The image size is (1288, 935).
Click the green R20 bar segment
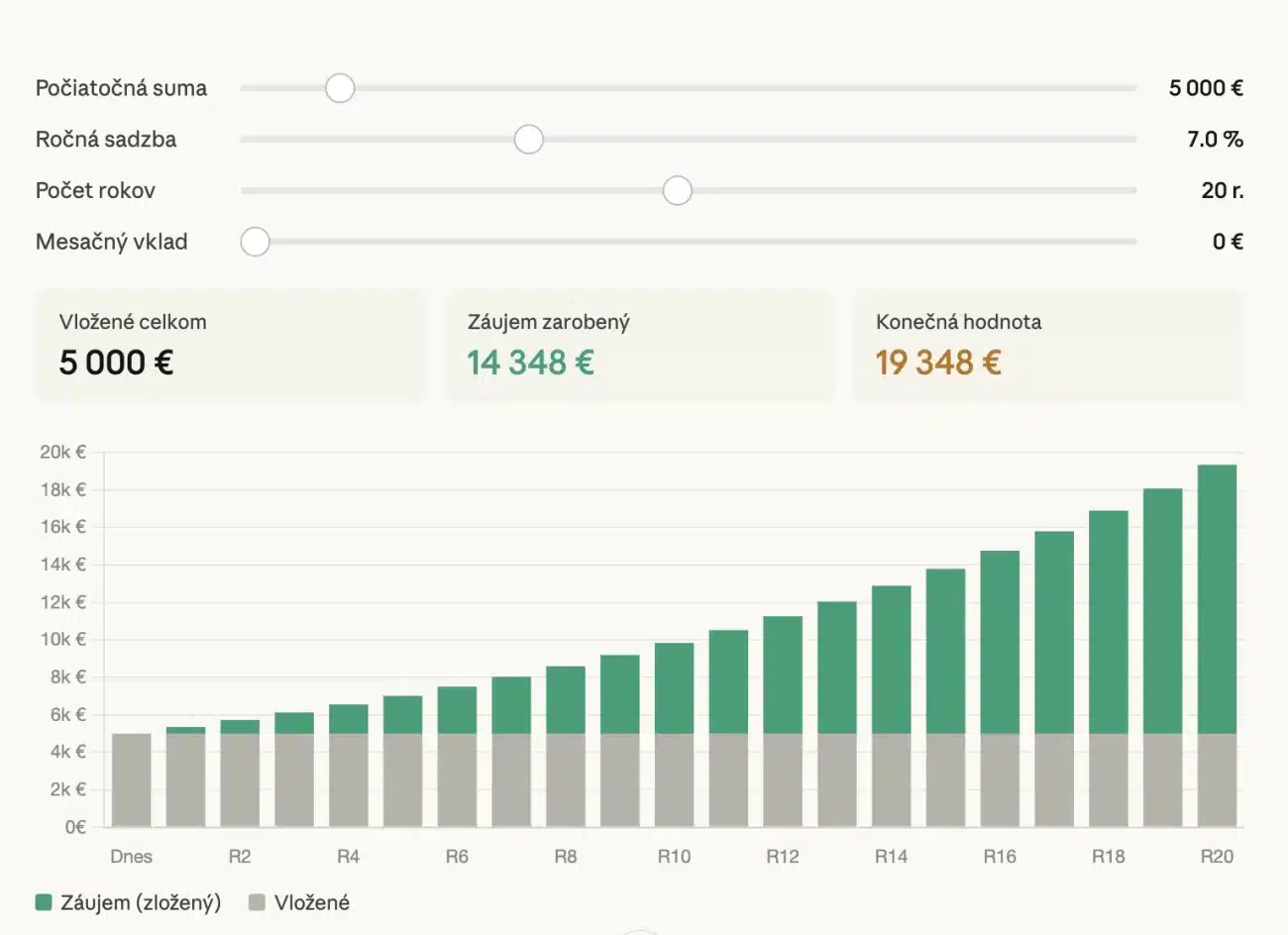tap(1217, 599)
